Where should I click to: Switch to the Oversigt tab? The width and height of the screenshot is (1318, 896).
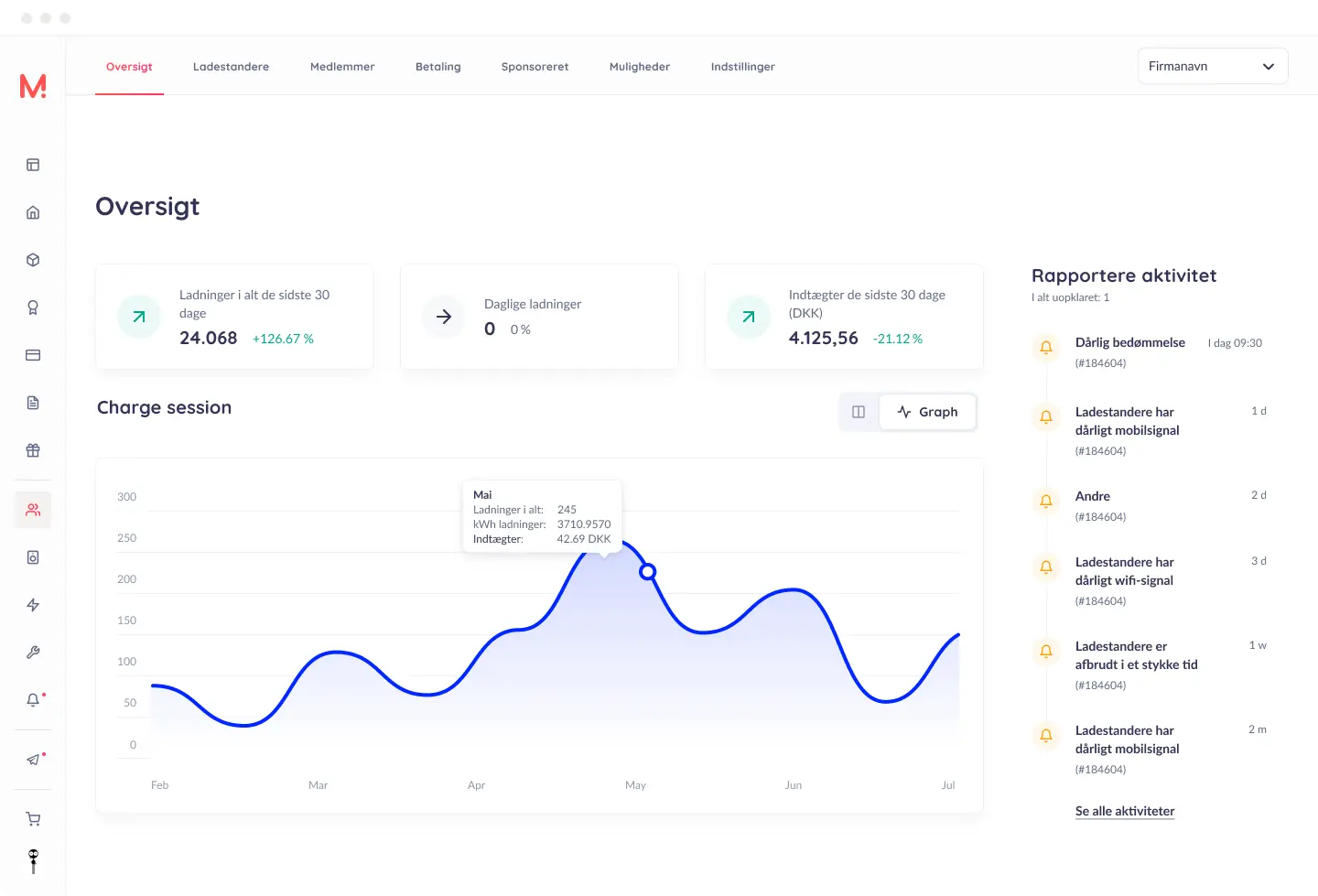129,67
